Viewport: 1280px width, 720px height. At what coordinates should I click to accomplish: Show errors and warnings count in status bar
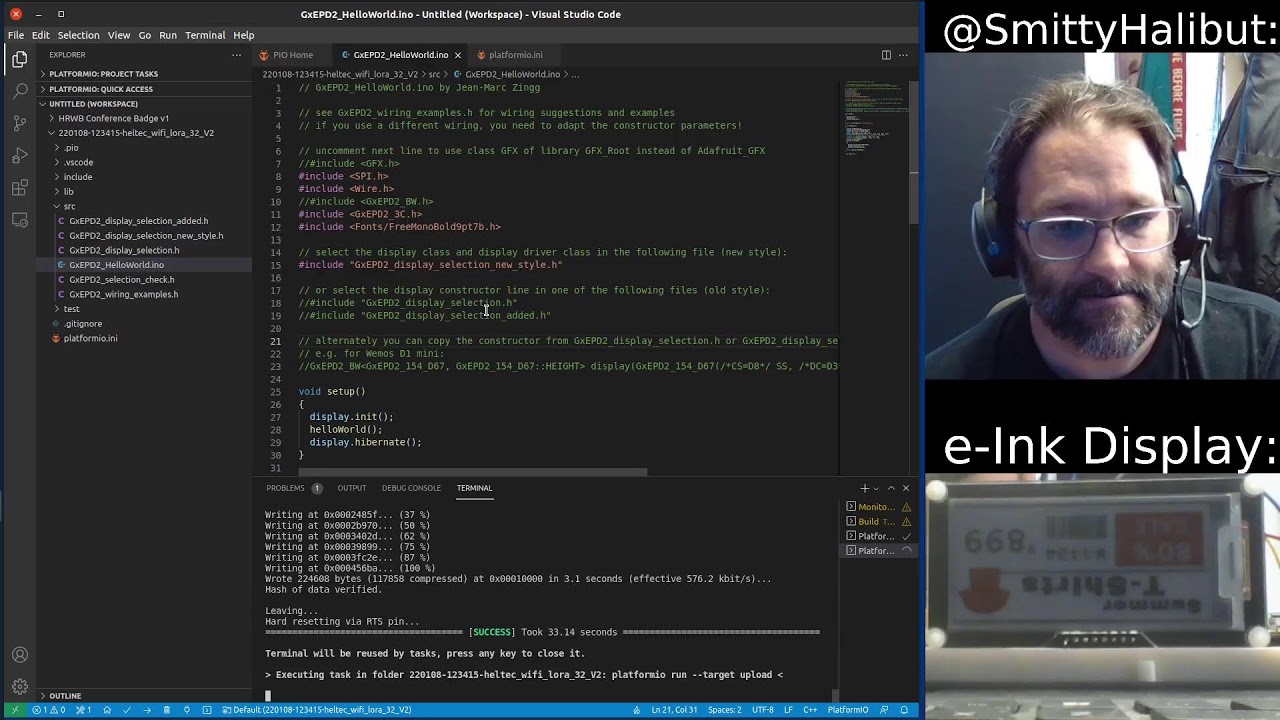pos(49,710)
